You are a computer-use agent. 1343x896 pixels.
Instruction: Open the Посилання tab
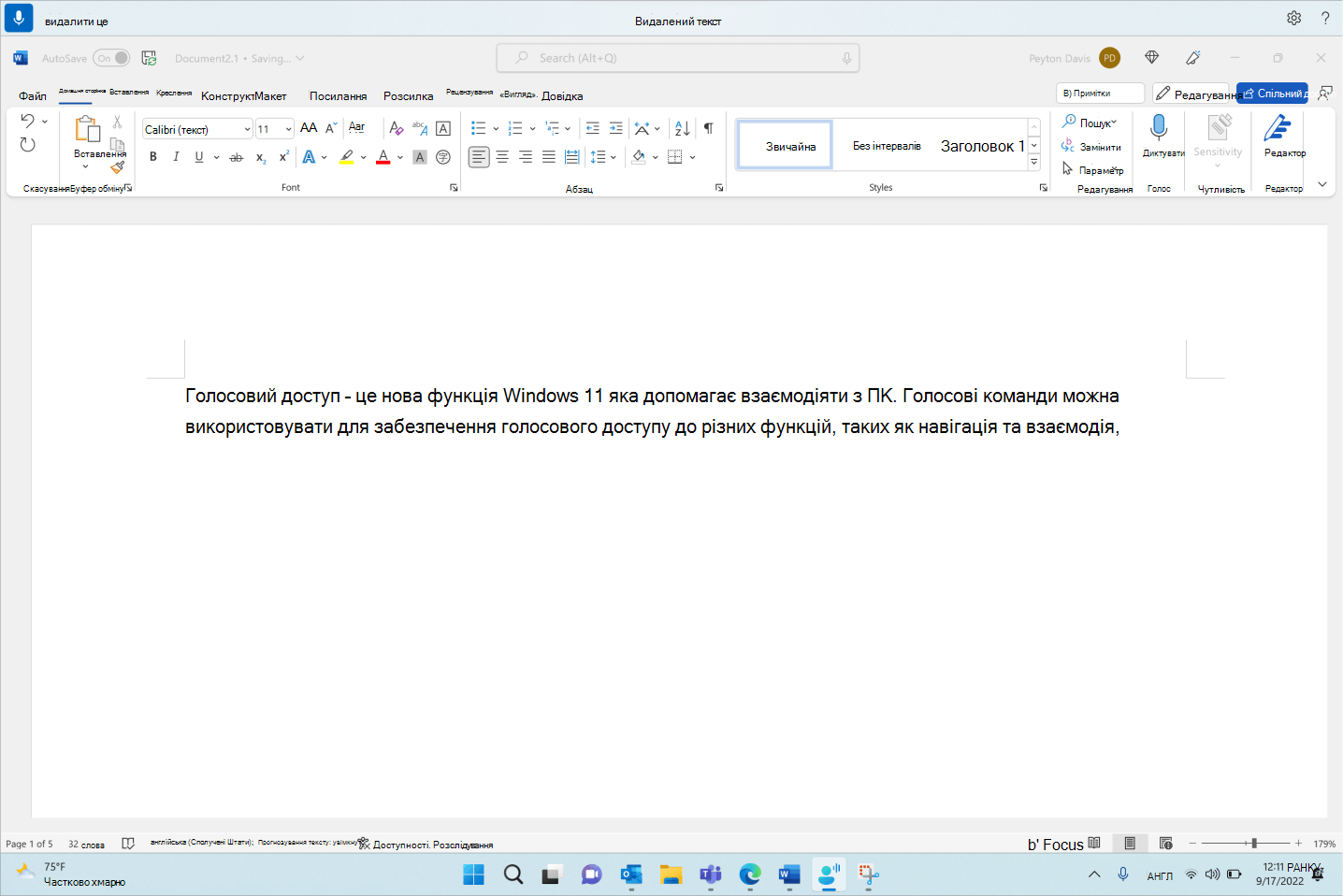point(338,95)
